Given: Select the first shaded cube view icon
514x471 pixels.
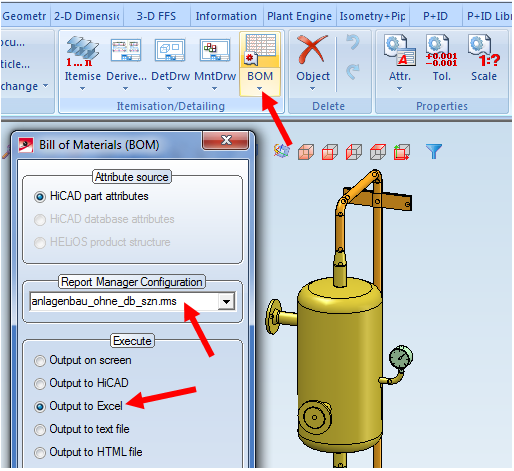Looking at the screenshot, I should click(306, 152).
